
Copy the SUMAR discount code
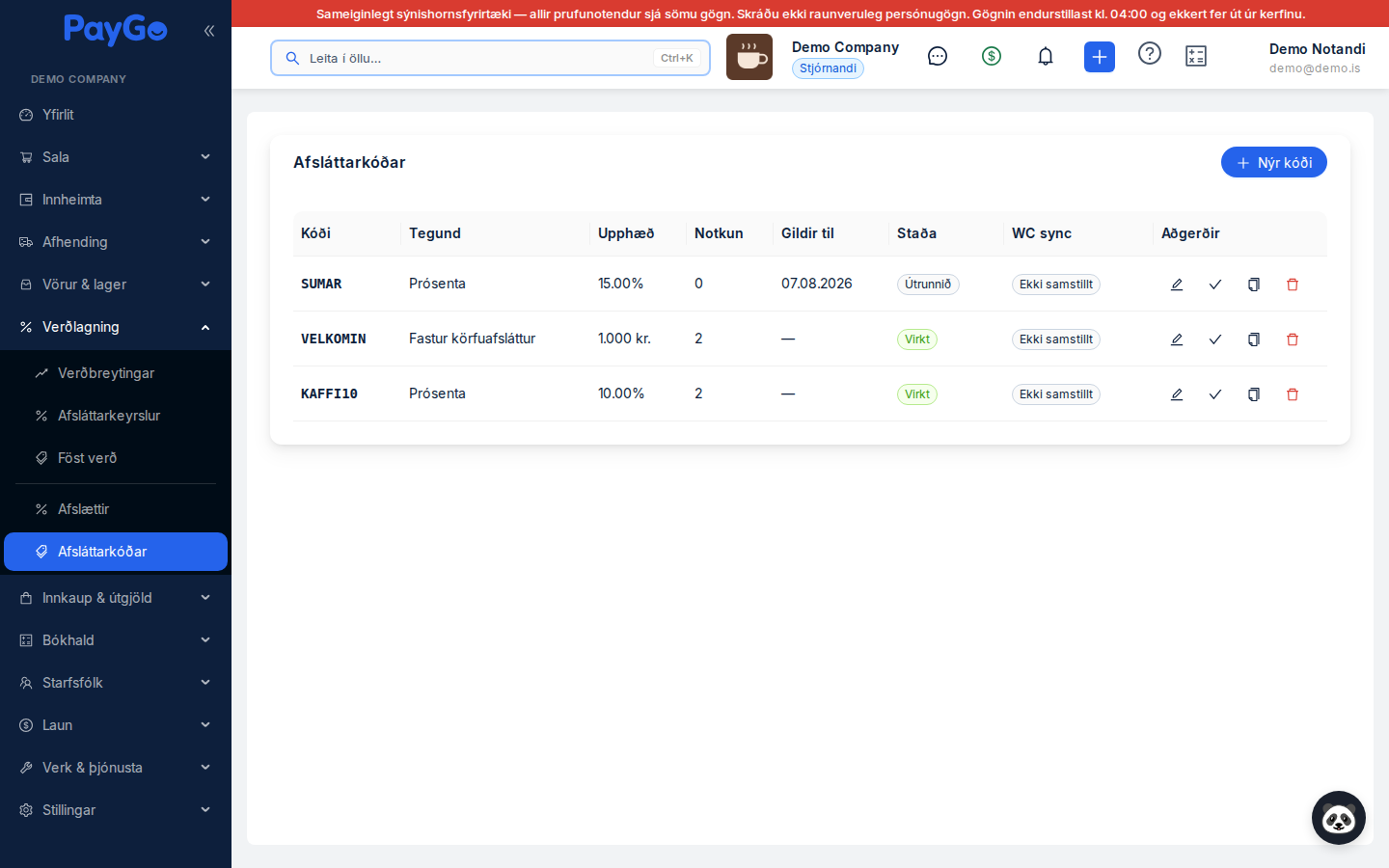[x=1254, y=285]
